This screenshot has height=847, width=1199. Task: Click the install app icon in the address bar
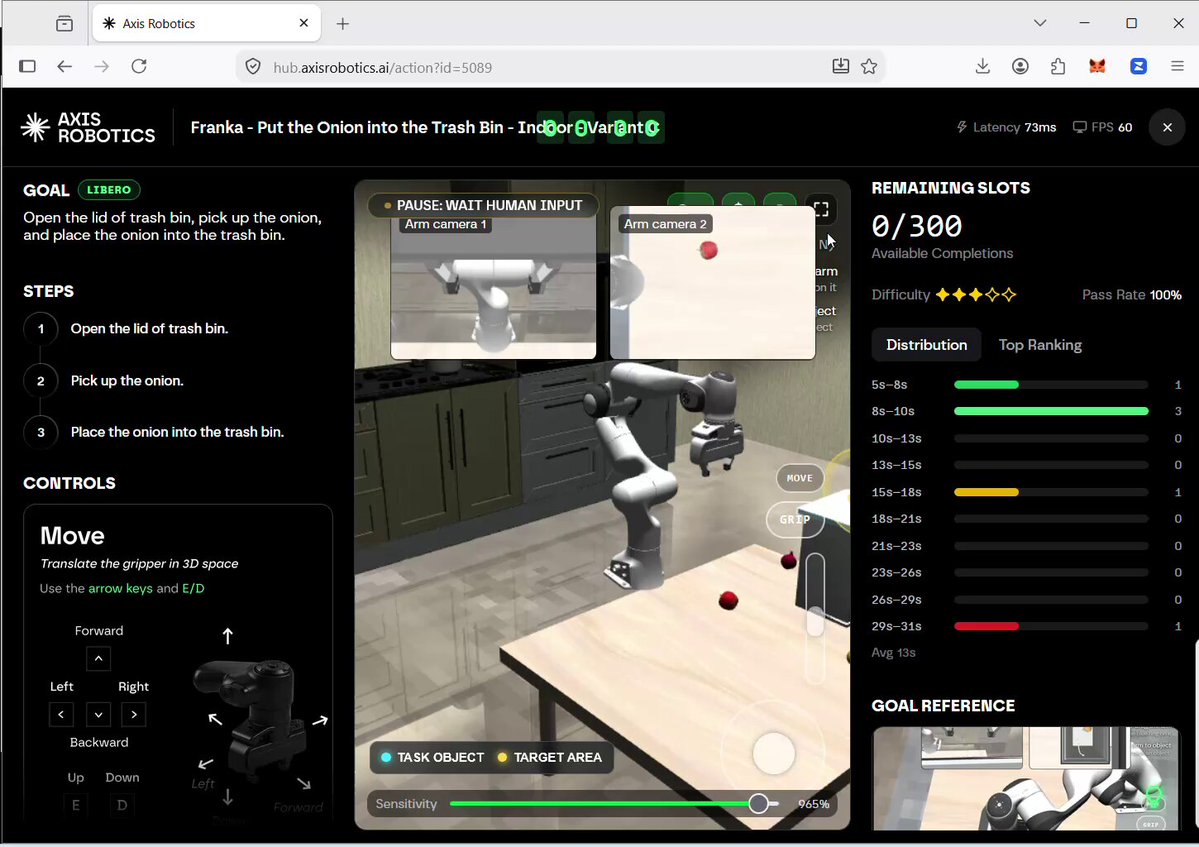click(840, 67)
